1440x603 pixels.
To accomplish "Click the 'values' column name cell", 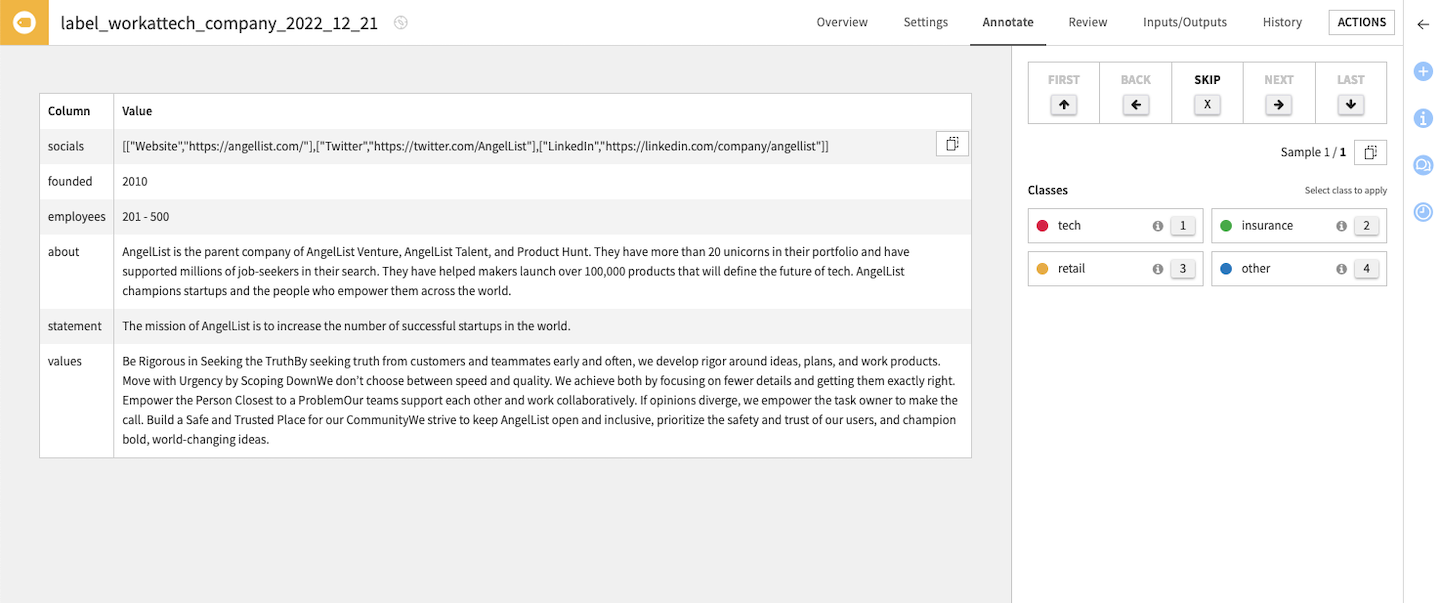I will (x=77, y=400).
